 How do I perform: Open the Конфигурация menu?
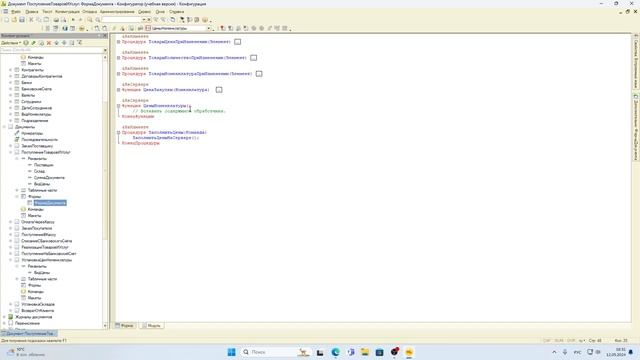tap(67, 12)
